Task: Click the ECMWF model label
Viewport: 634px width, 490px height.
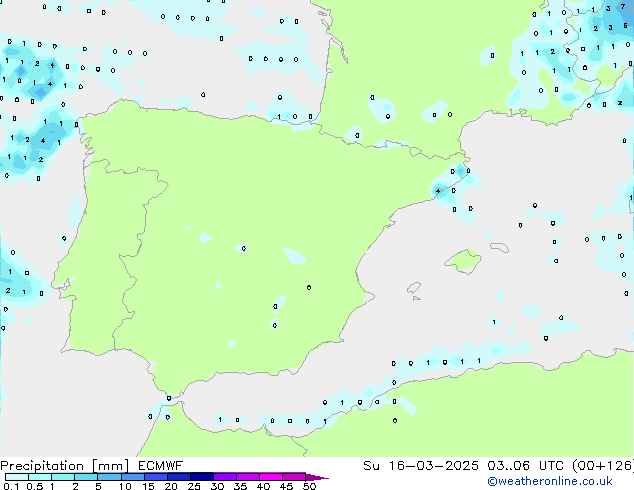Action: (161, 466)
